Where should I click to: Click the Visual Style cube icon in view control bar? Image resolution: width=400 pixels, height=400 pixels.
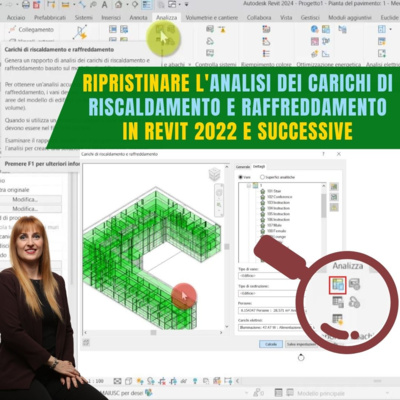tap(128, 381)
